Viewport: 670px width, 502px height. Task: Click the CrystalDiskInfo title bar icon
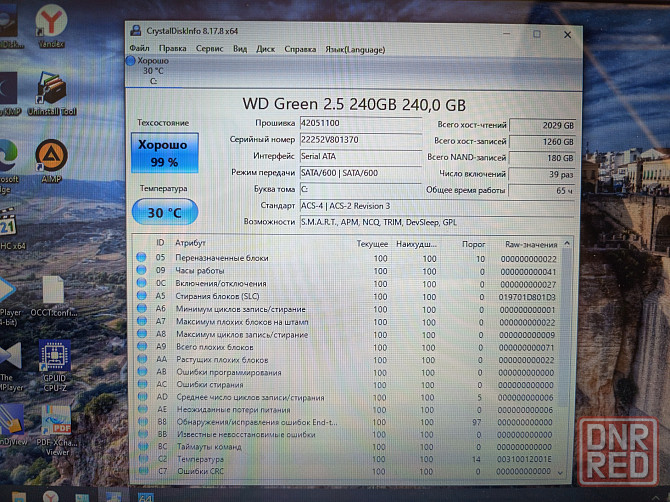(x=136, y=30)
